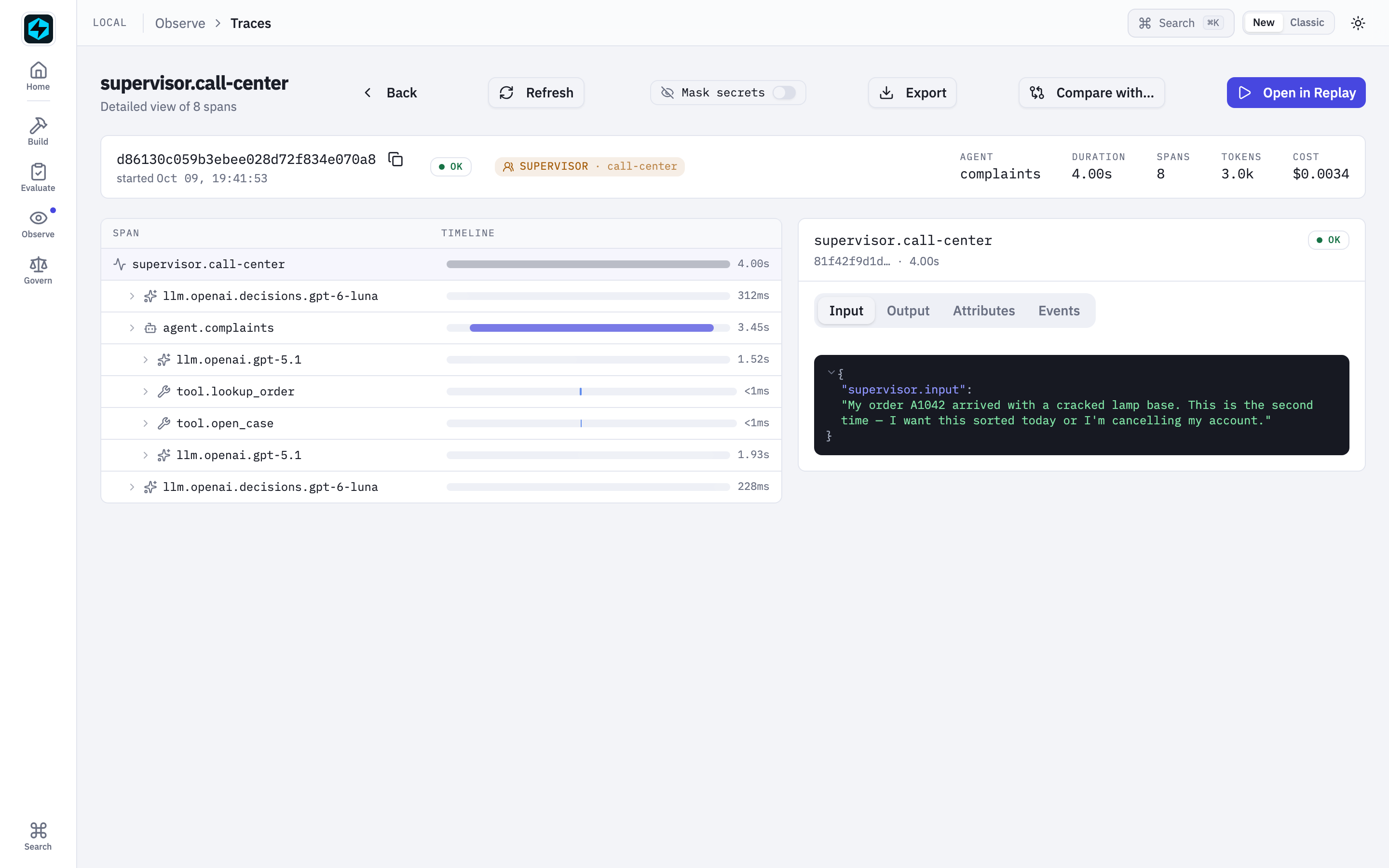
Task: Open the top Search ⌘K field
Action: click(x=1180, y=23)
